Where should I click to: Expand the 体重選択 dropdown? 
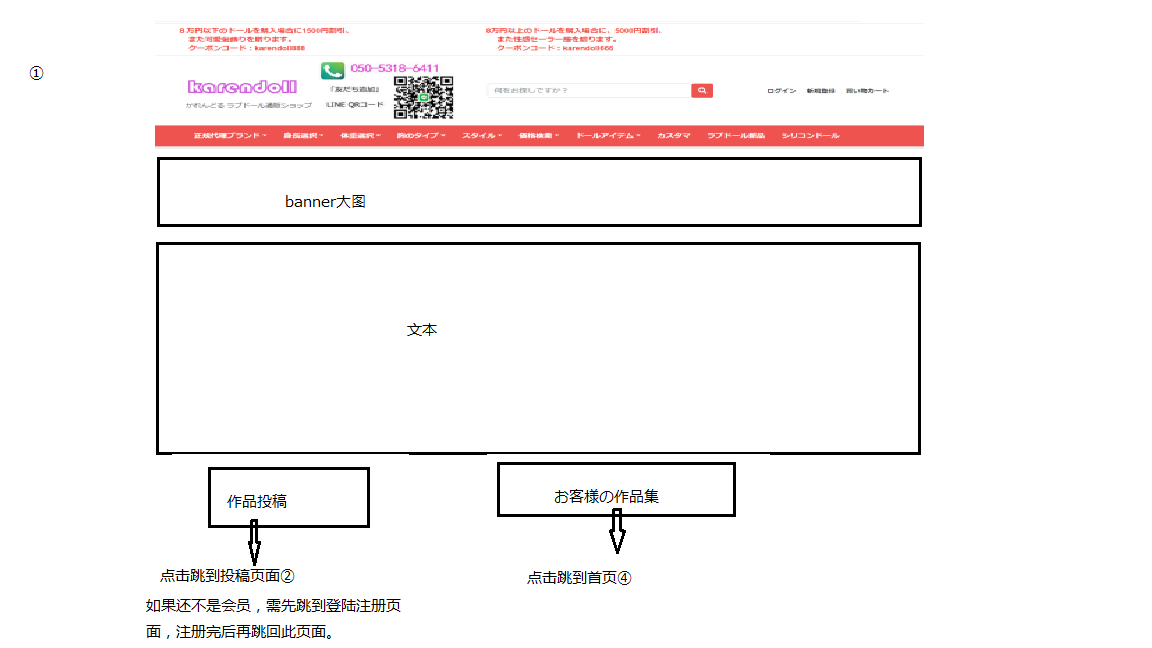point(360,136)
